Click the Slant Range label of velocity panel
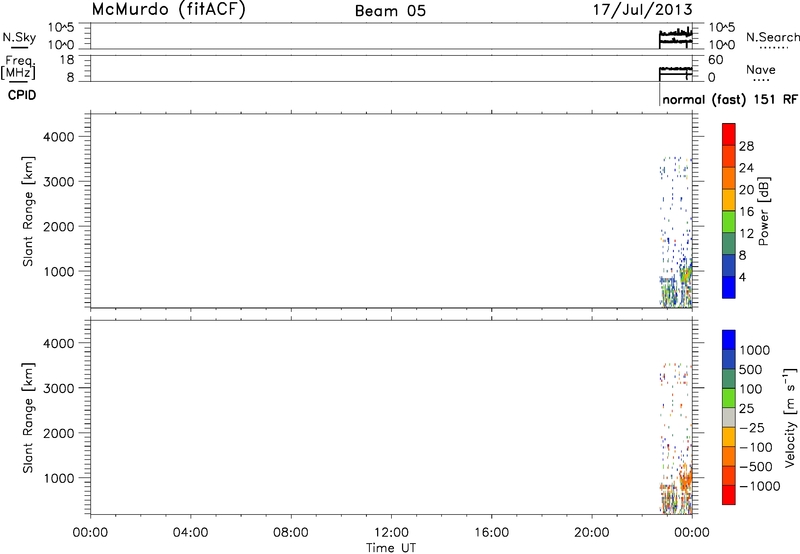This screenshot has height=554, width=800. (28, 418)
